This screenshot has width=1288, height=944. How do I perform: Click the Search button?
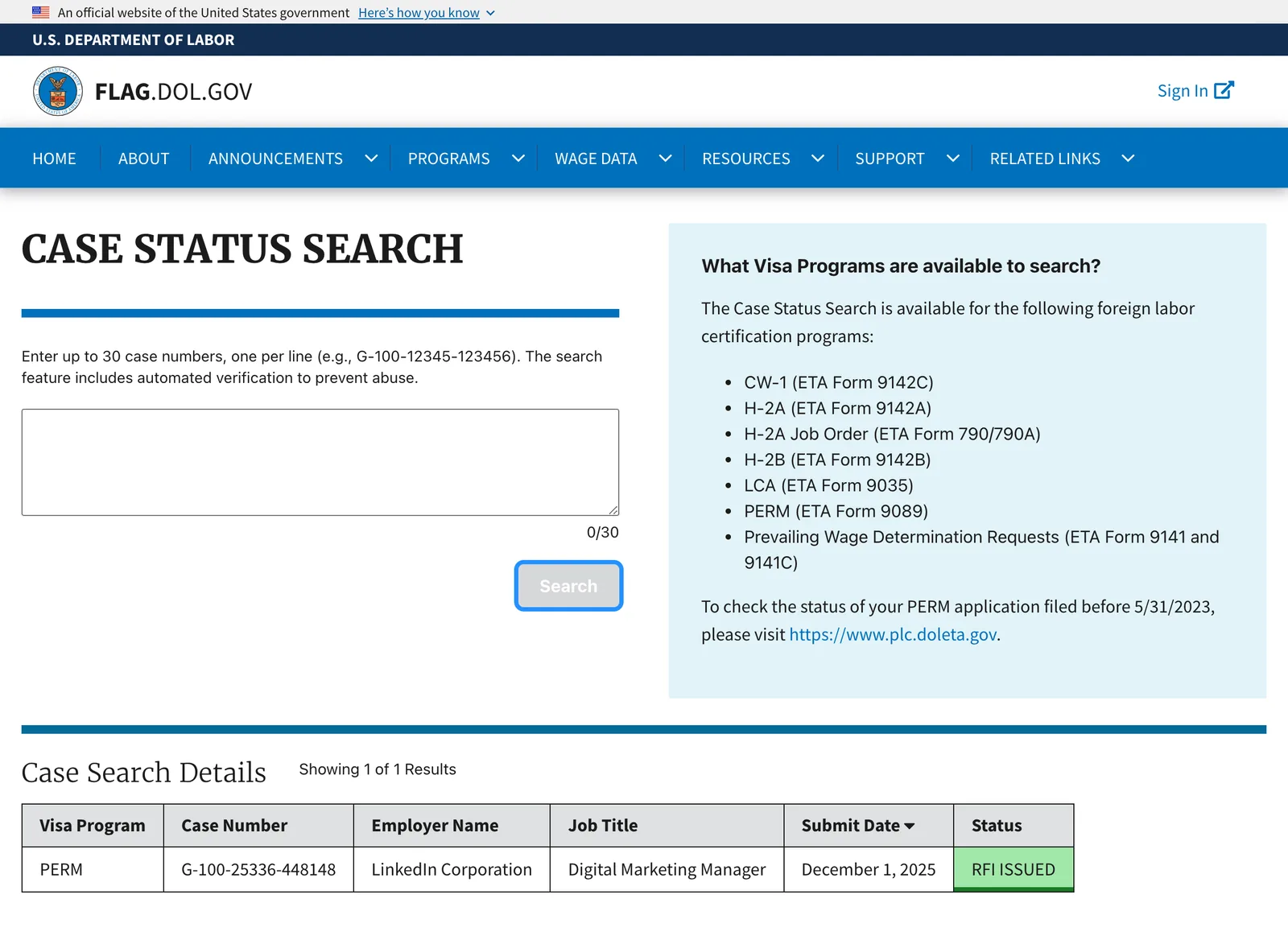coord(568,586)
